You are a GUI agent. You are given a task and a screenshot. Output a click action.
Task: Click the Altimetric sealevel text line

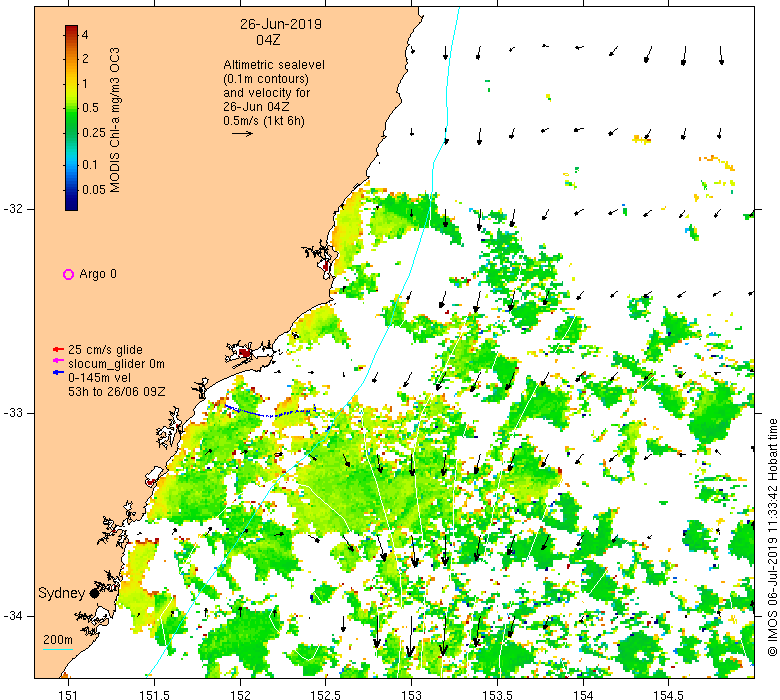(274, 65)
